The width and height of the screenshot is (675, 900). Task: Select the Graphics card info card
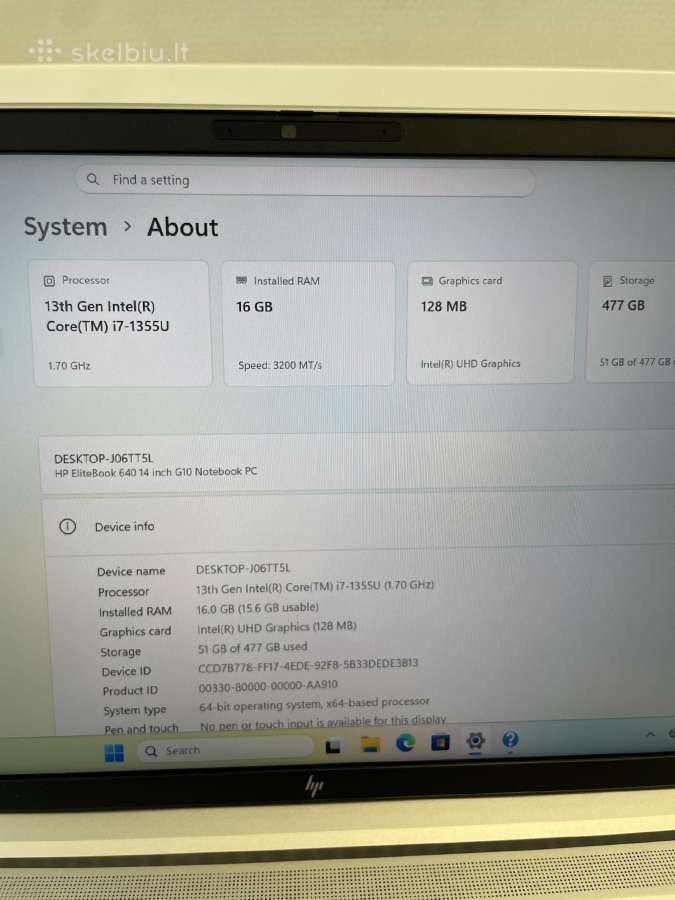[x=491, y=323]
